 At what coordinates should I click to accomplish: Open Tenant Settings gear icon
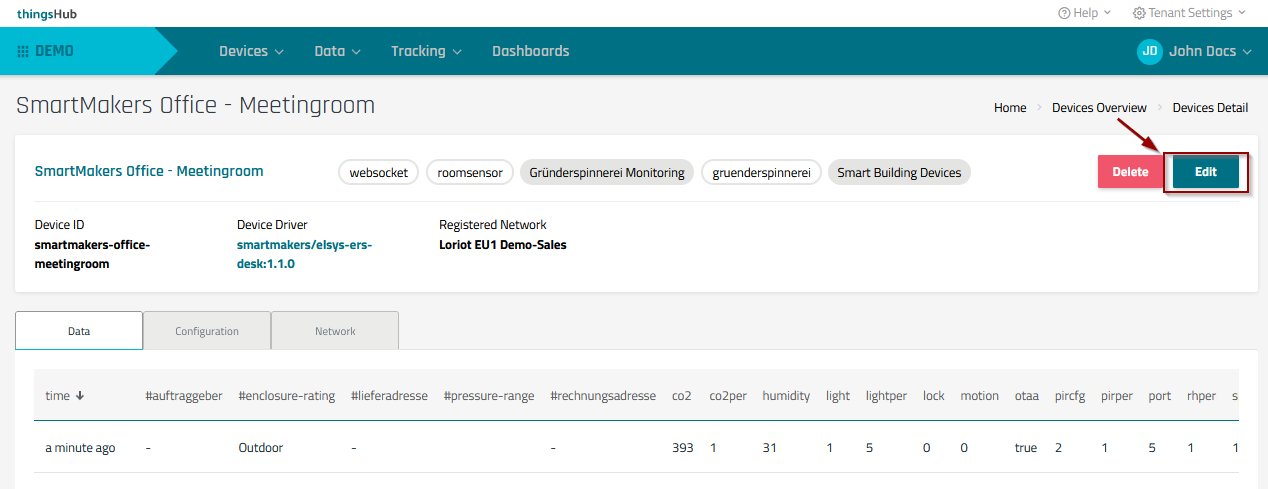coord(1139,13)
